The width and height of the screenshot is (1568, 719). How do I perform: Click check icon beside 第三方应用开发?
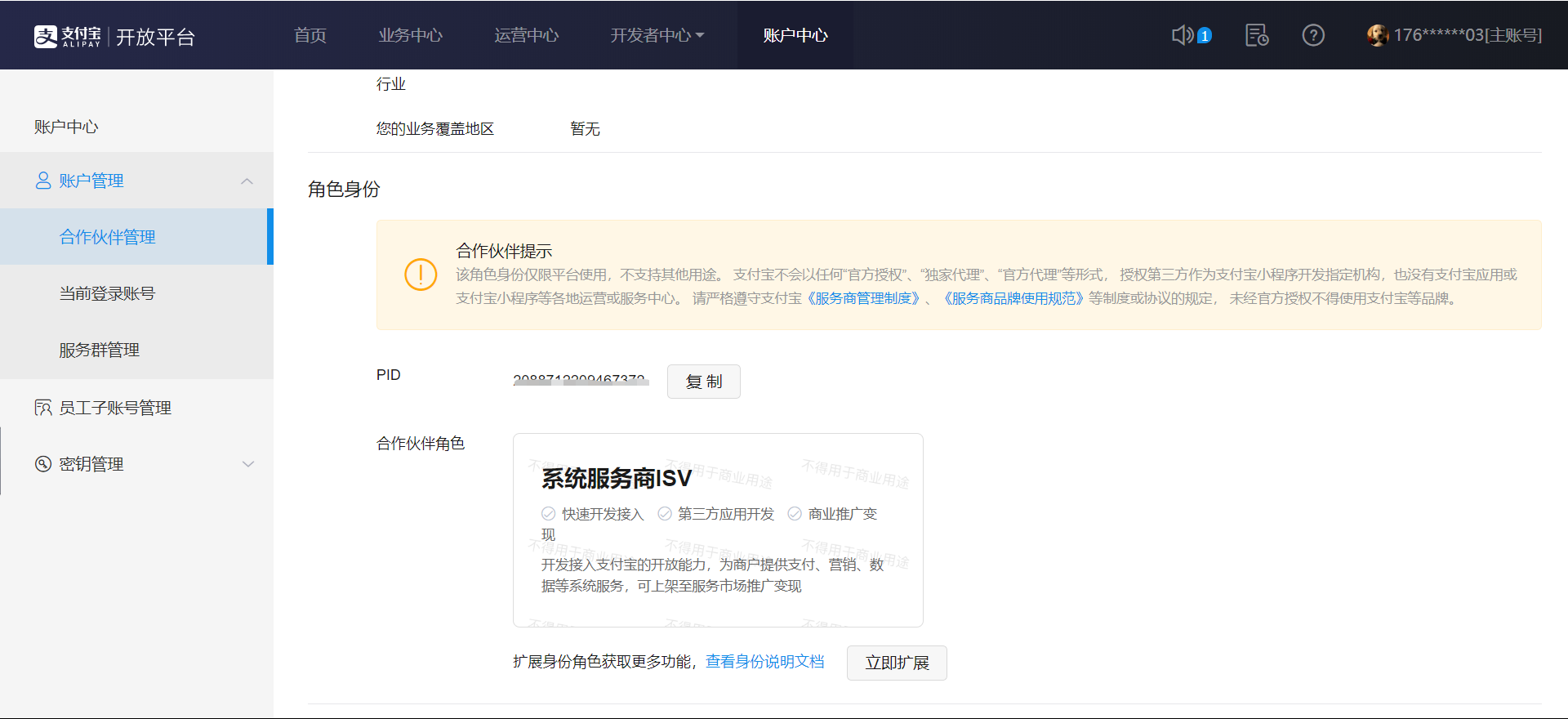pyautogui.click(x=665, y=514)
